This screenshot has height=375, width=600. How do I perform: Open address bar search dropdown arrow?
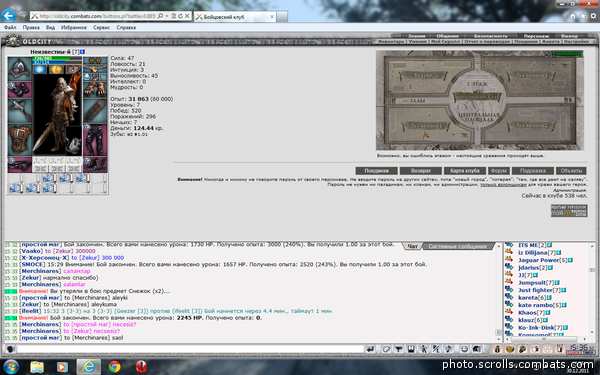tap(166, 16)
